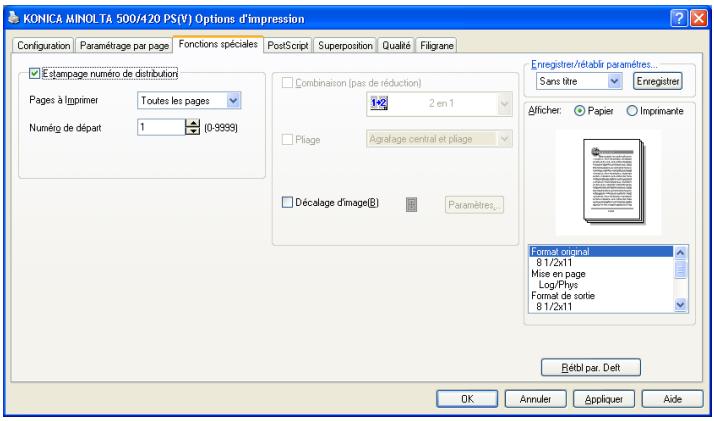Click the Appliquer button
The image size is (714, 421).
pyautogui.click(x=604, y=399)
